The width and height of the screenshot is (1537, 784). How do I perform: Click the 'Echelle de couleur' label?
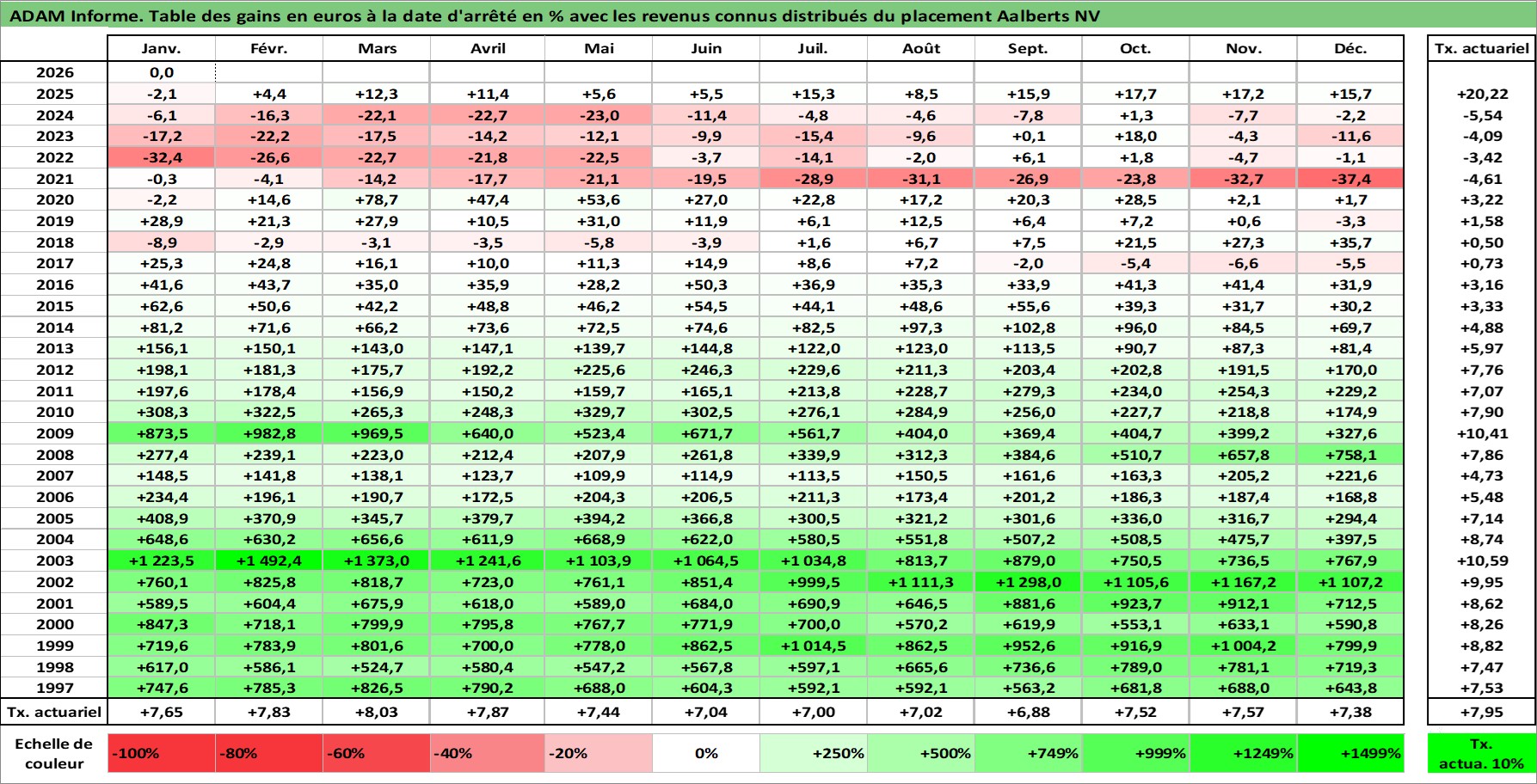click(54, 753)
